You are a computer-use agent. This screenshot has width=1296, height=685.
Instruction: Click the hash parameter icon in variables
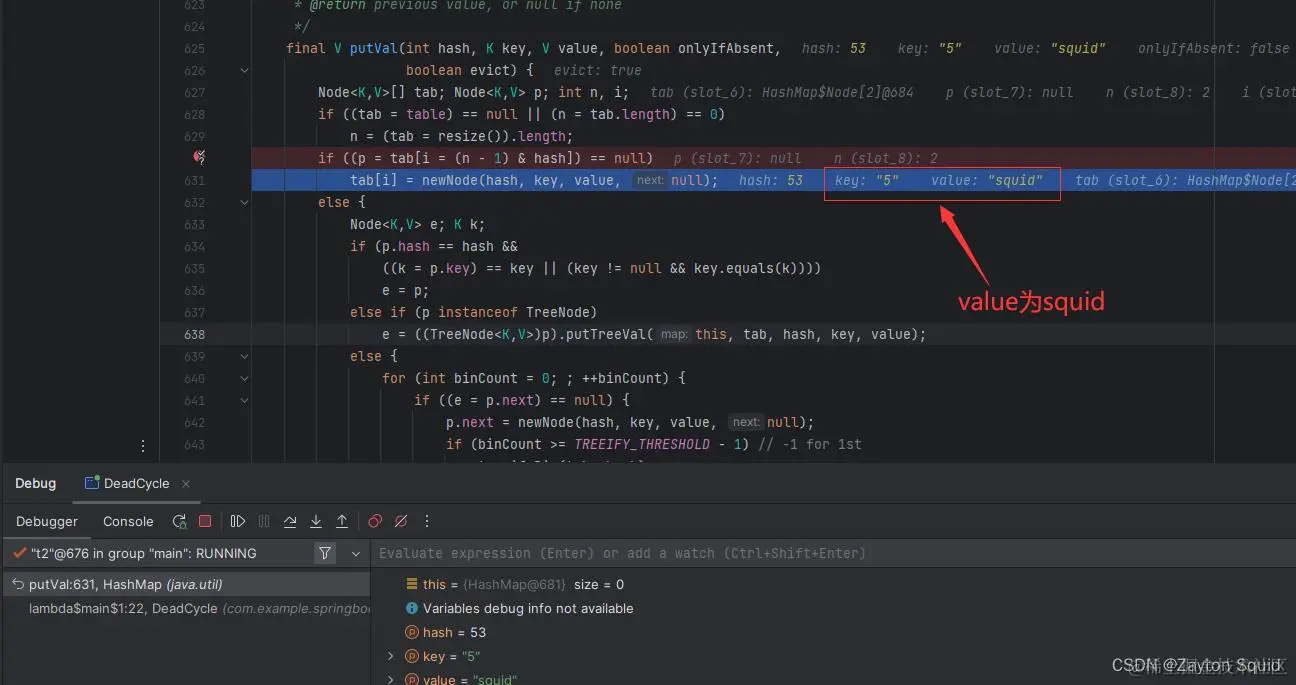(411, 632)
